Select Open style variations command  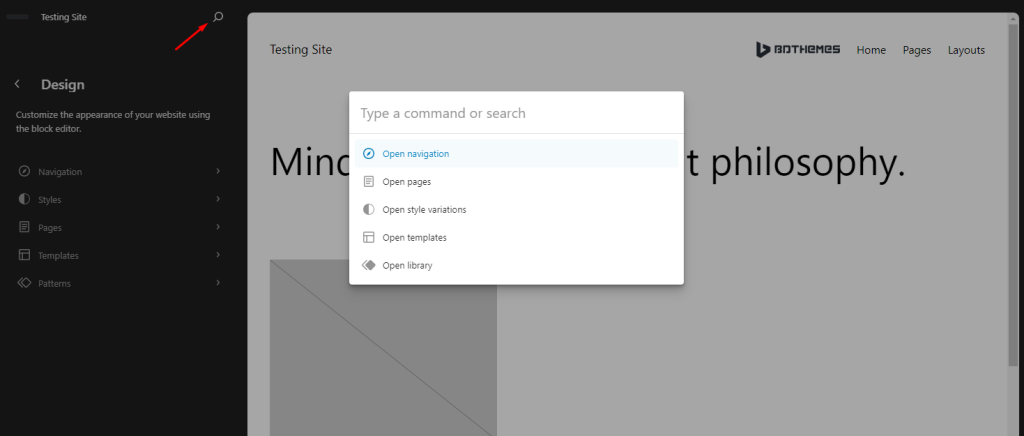click(424, 210)
